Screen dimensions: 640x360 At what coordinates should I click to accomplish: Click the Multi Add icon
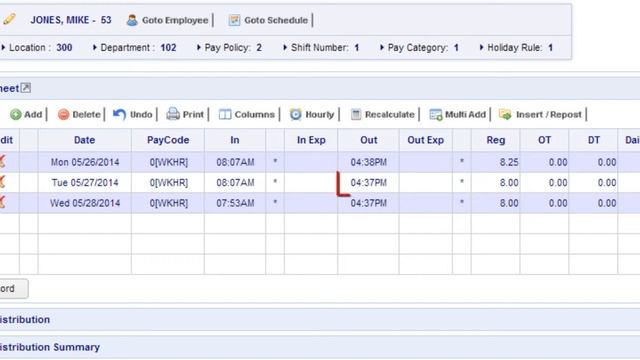pos(436,115)
